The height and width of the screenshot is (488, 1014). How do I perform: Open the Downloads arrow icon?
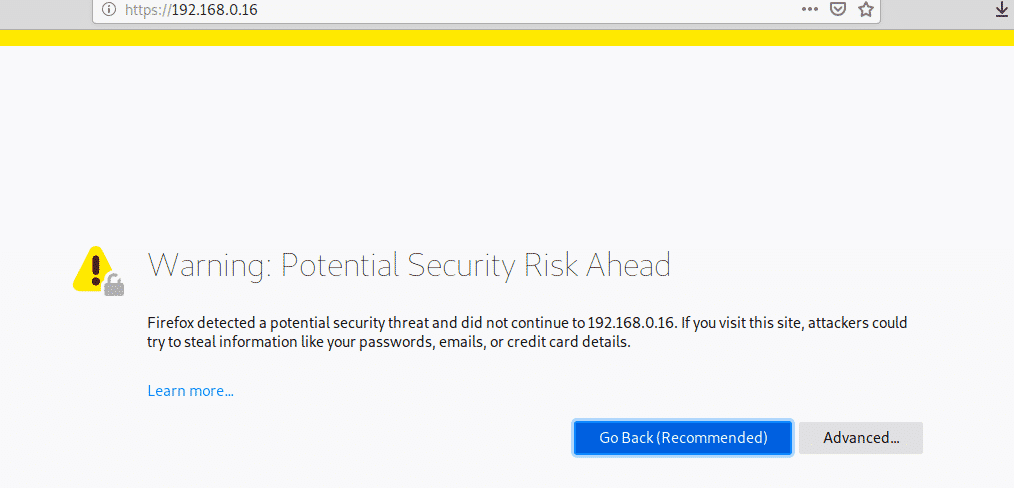pyautogui.click(x=1001, y=9)
